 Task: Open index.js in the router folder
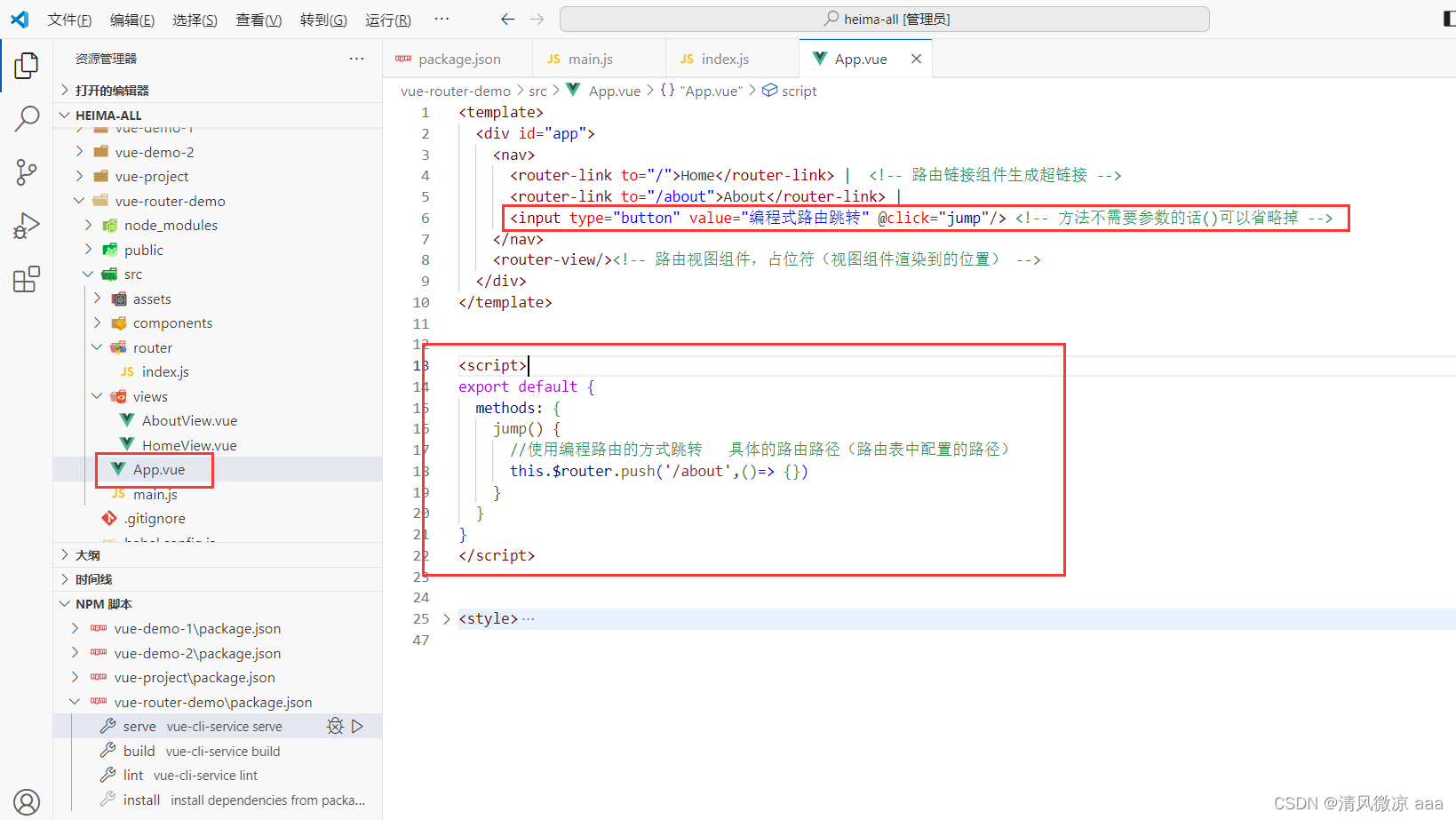pos(218,371)
